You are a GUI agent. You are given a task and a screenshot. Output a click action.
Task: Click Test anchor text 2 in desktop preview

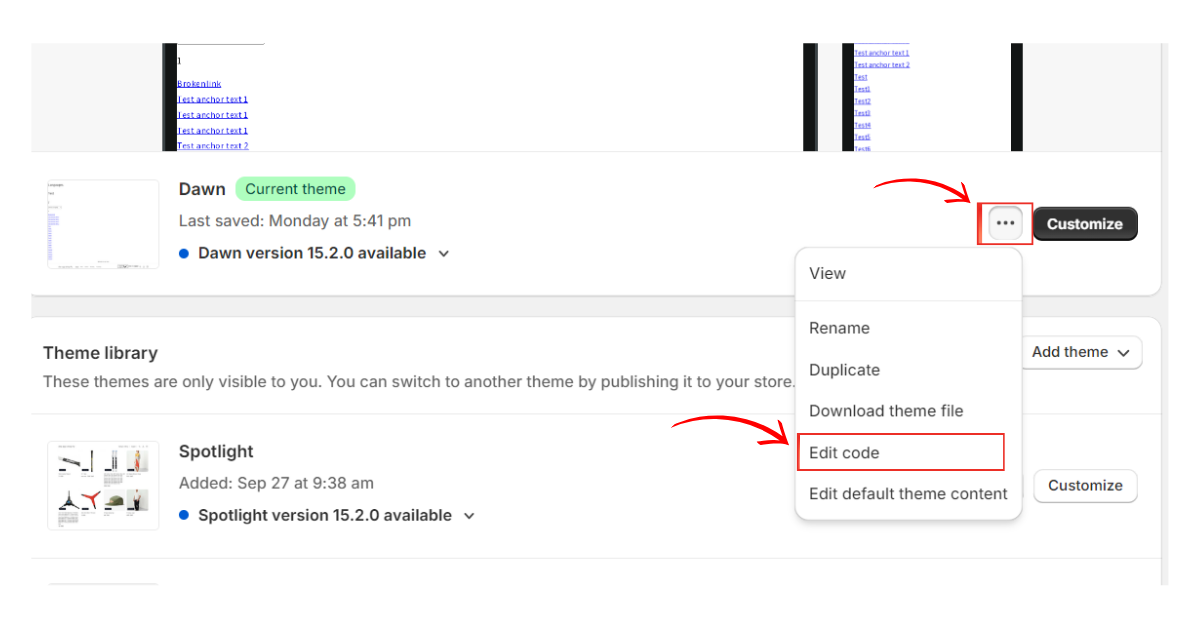(212, 146)
